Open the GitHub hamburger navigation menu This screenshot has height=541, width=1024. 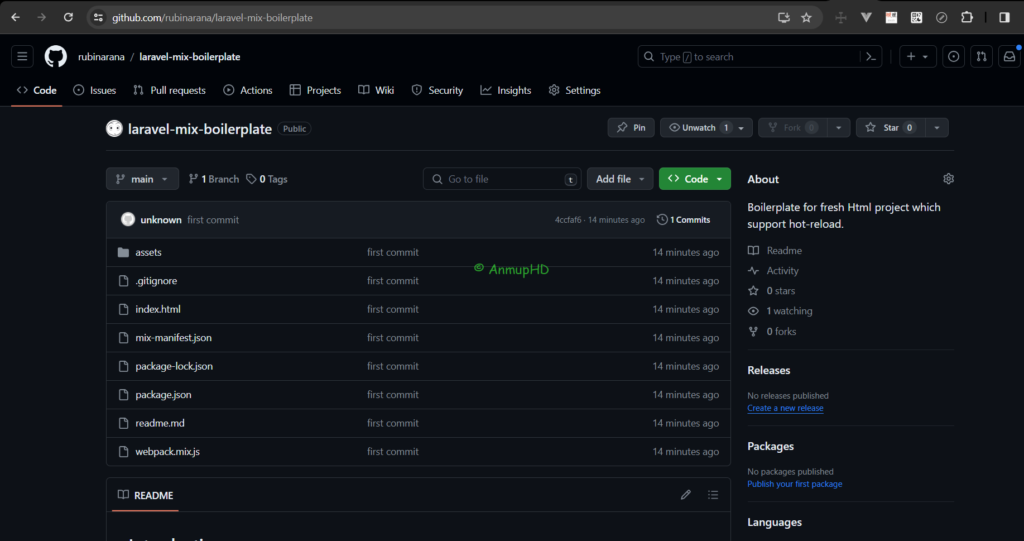click(23, 57)
